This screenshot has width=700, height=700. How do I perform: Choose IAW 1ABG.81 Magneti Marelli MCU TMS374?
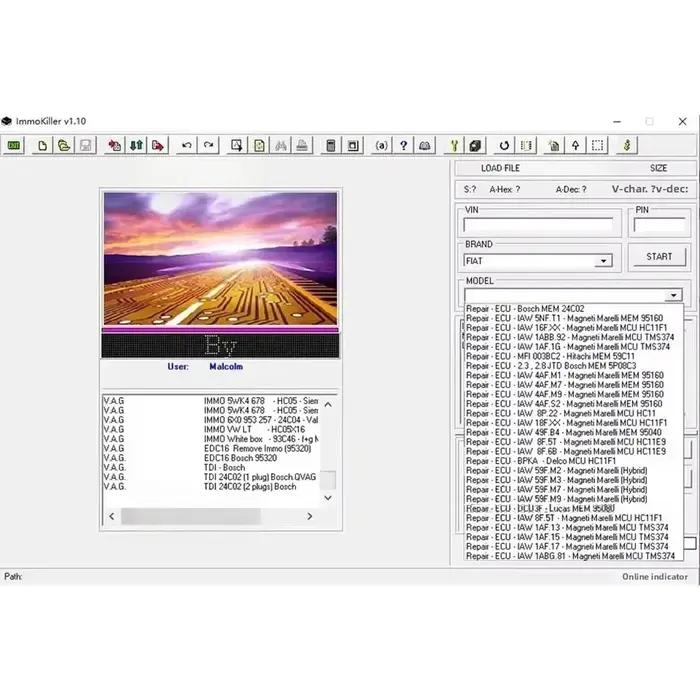(574, 556)
